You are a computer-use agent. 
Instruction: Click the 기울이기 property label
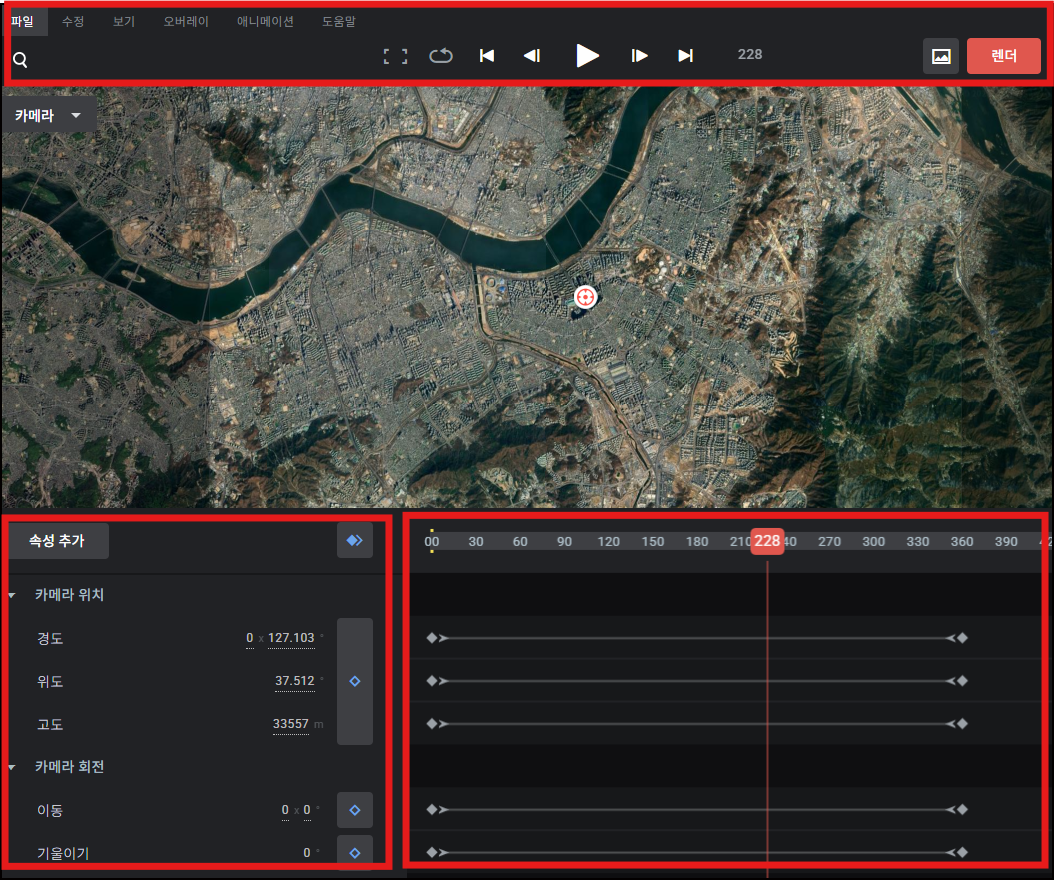[63, 854]
